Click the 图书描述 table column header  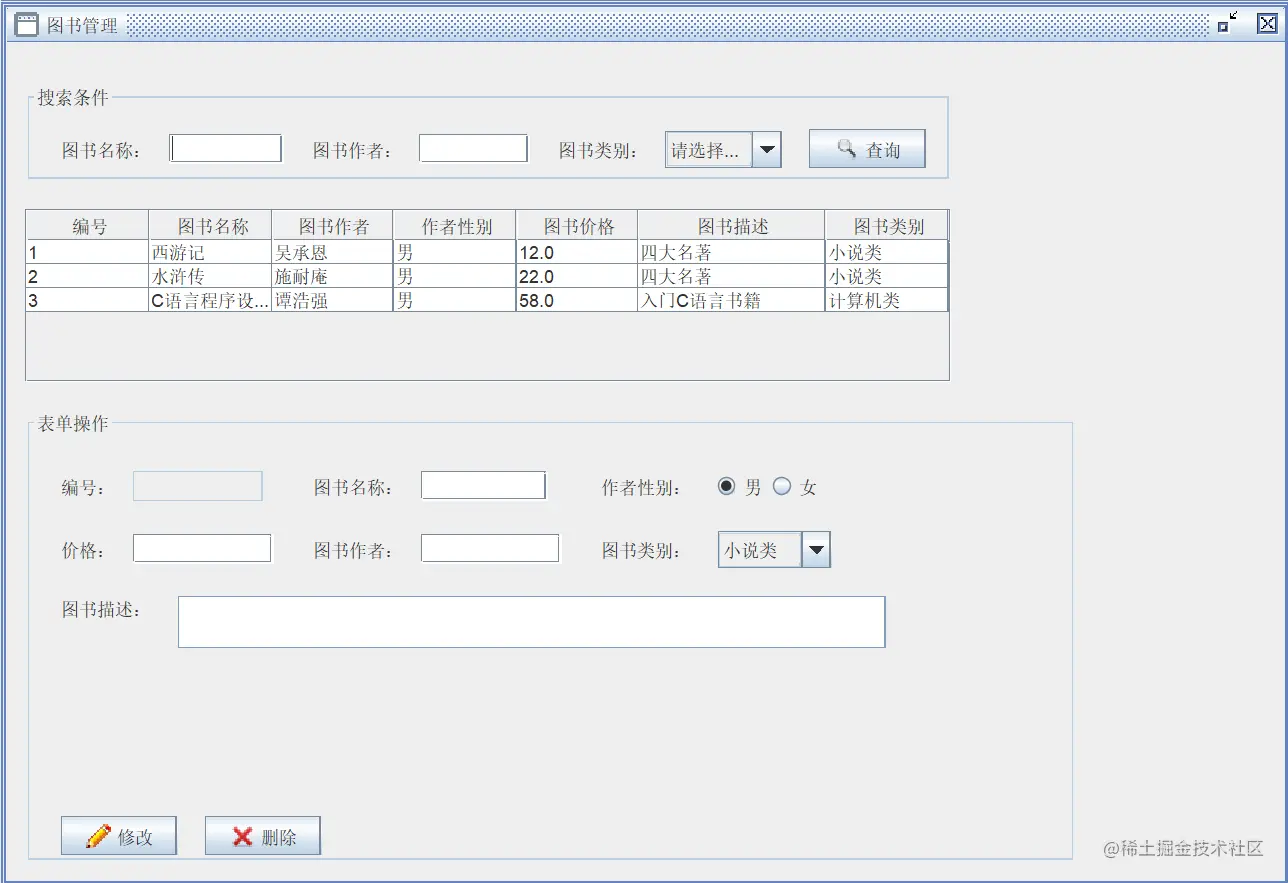tap(732, 226)
